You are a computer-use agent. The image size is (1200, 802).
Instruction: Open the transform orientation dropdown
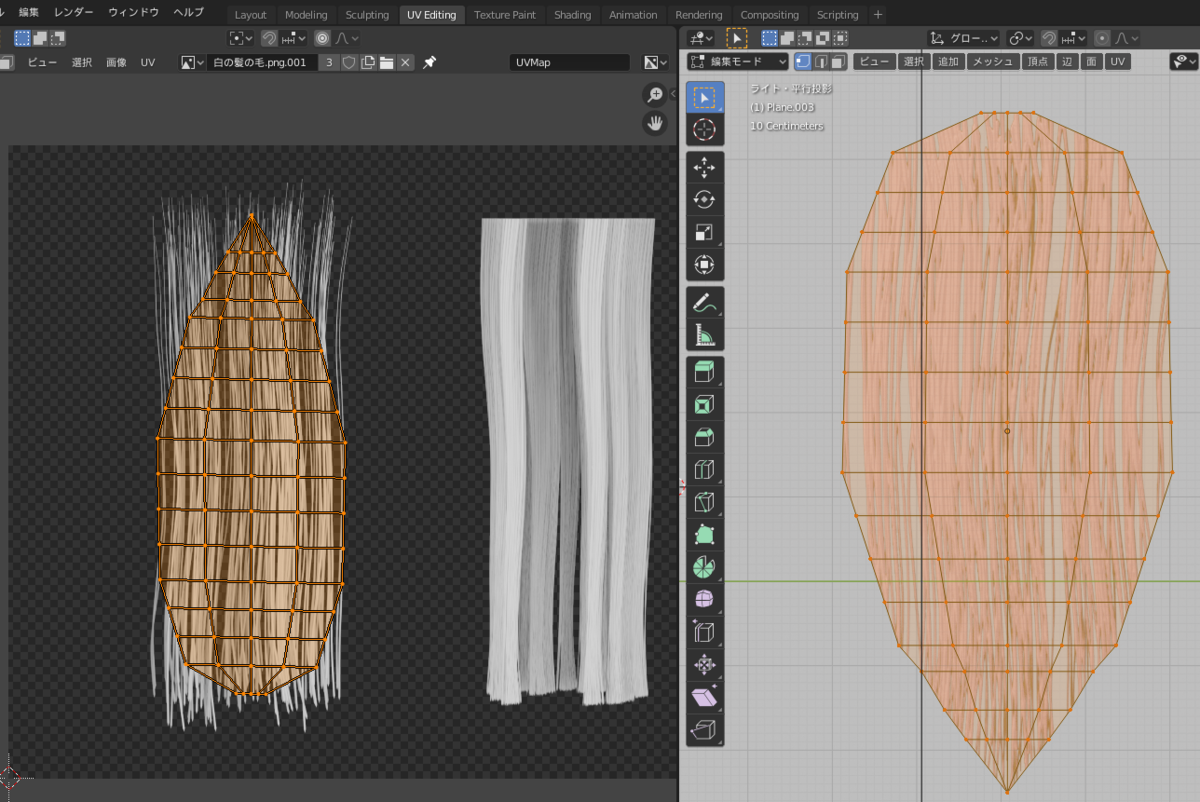click(x=964, y=38)
